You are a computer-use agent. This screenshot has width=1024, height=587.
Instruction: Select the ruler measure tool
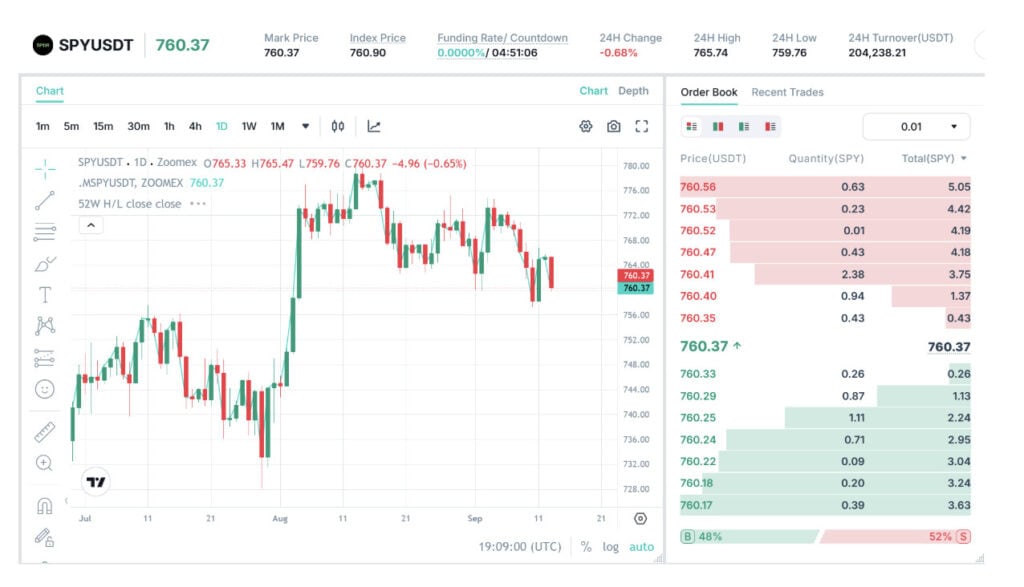pos(45,432)
